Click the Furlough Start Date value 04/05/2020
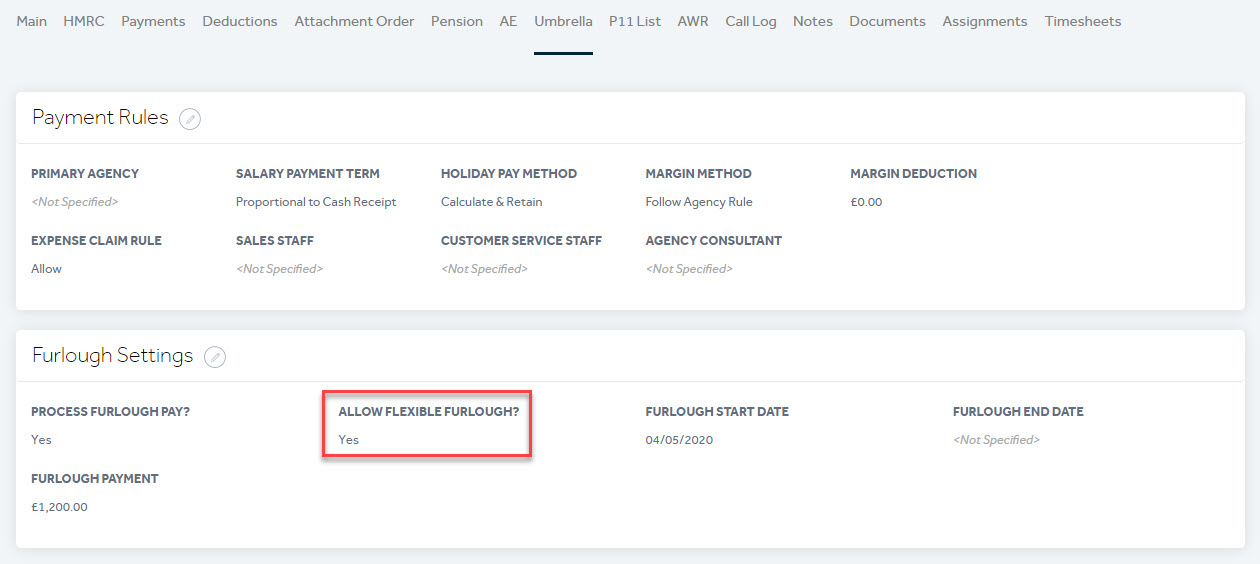The width and height of the screenshot is (1260, 564). pos(679,440)
